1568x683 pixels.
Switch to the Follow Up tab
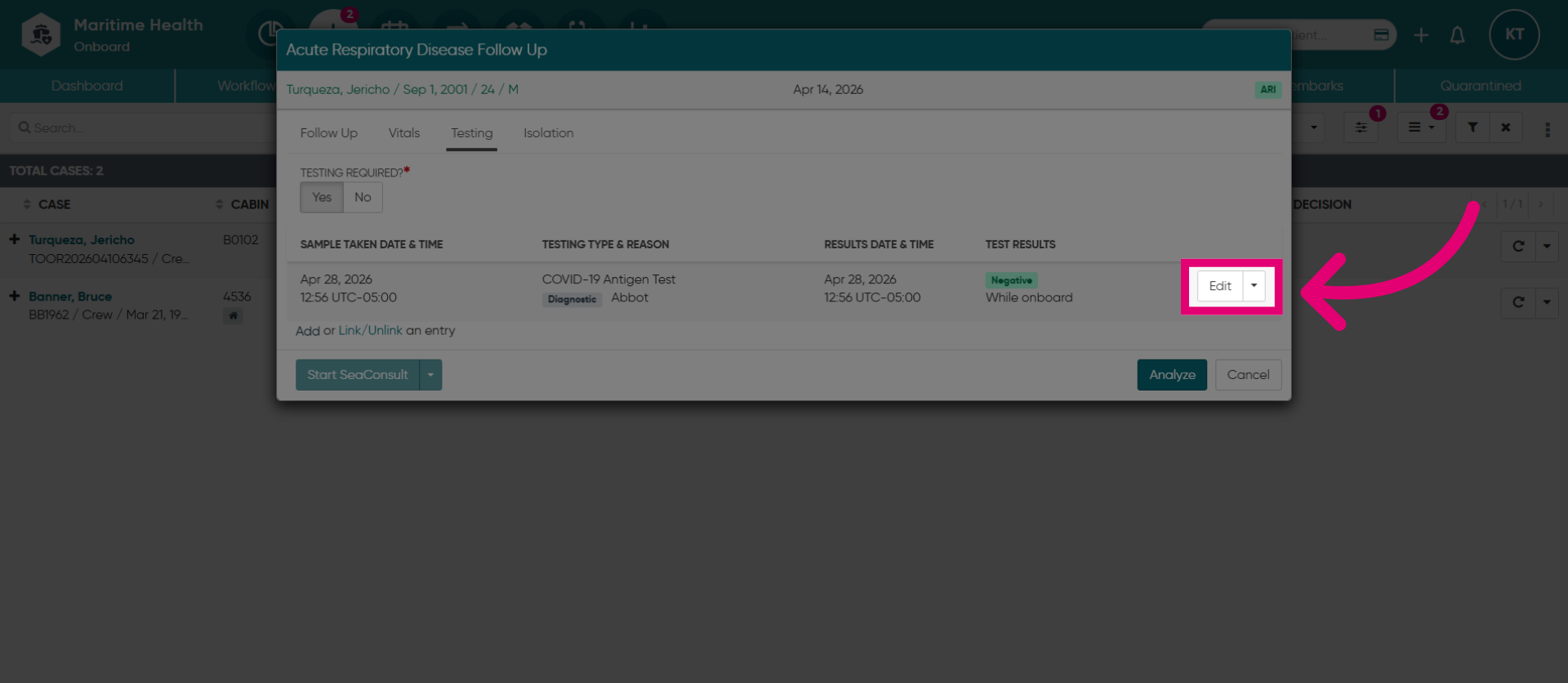[x=328, y=133]
